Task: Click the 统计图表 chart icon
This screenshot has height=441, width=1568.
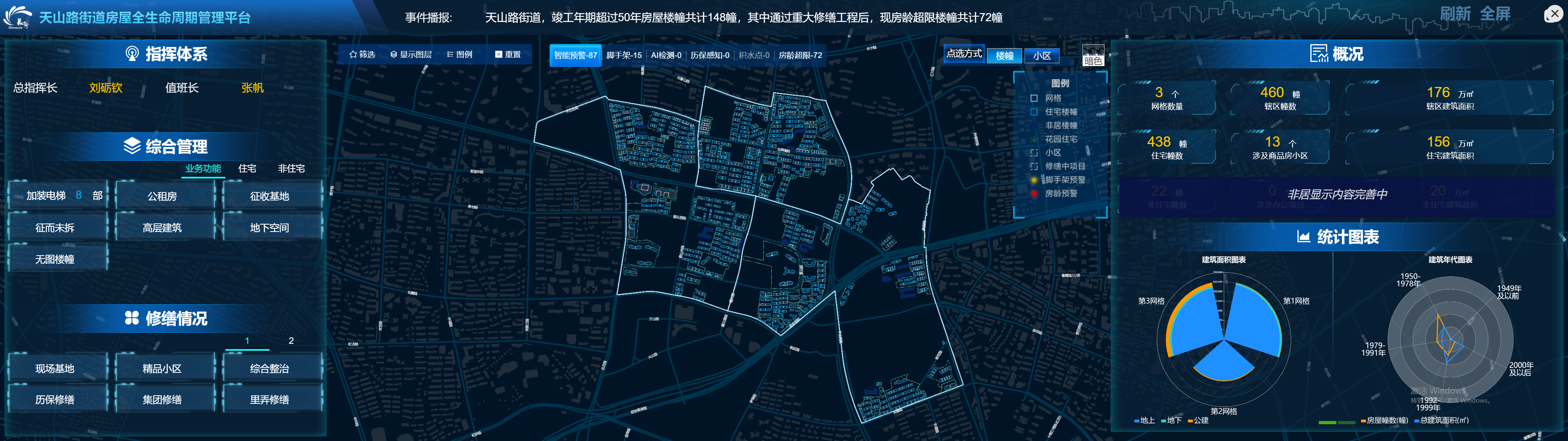Action: 1303,236
